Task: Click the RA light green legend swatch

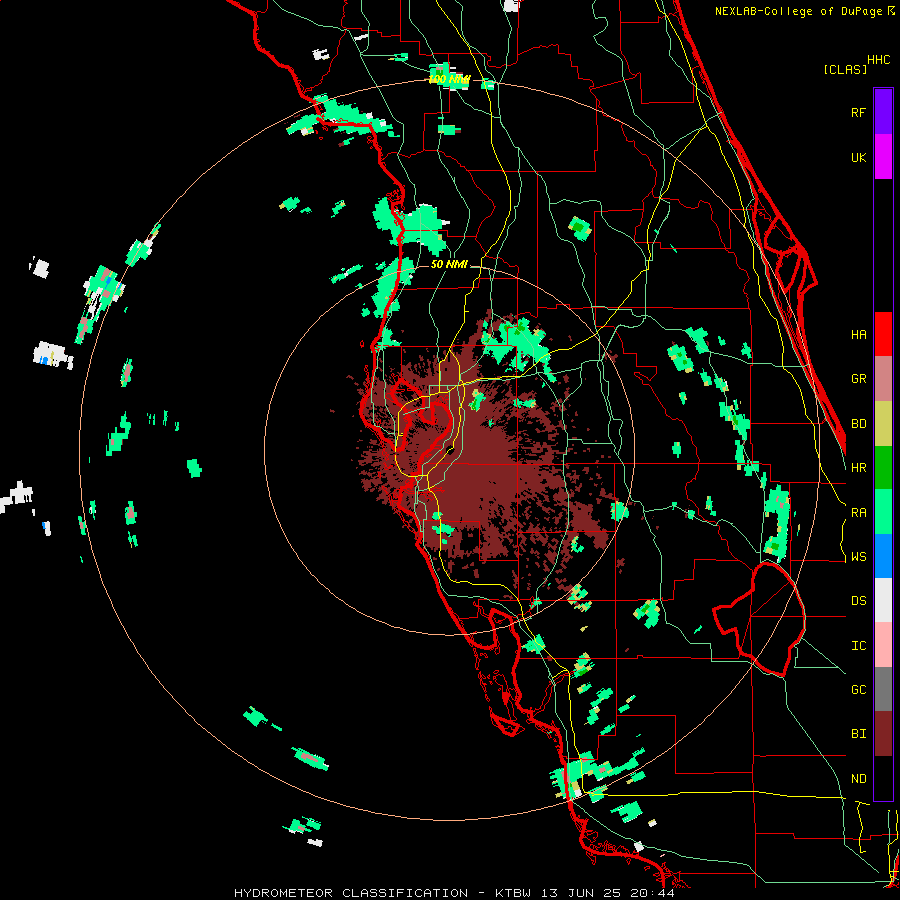Action: point(883,512)
